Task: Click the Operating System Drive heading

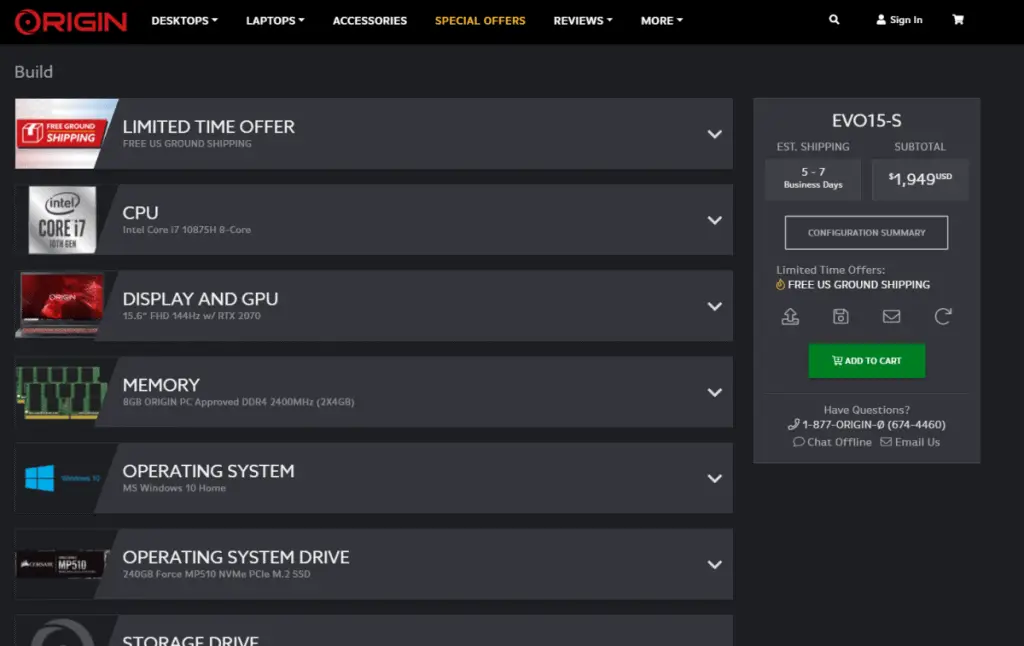Action: tap(236, 558)
